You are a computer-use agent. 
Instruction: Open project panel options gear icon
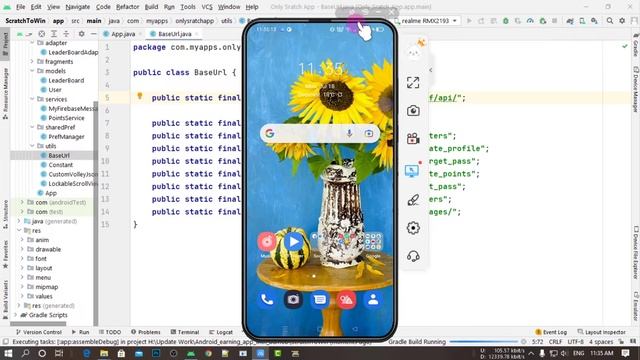[81, 34]
